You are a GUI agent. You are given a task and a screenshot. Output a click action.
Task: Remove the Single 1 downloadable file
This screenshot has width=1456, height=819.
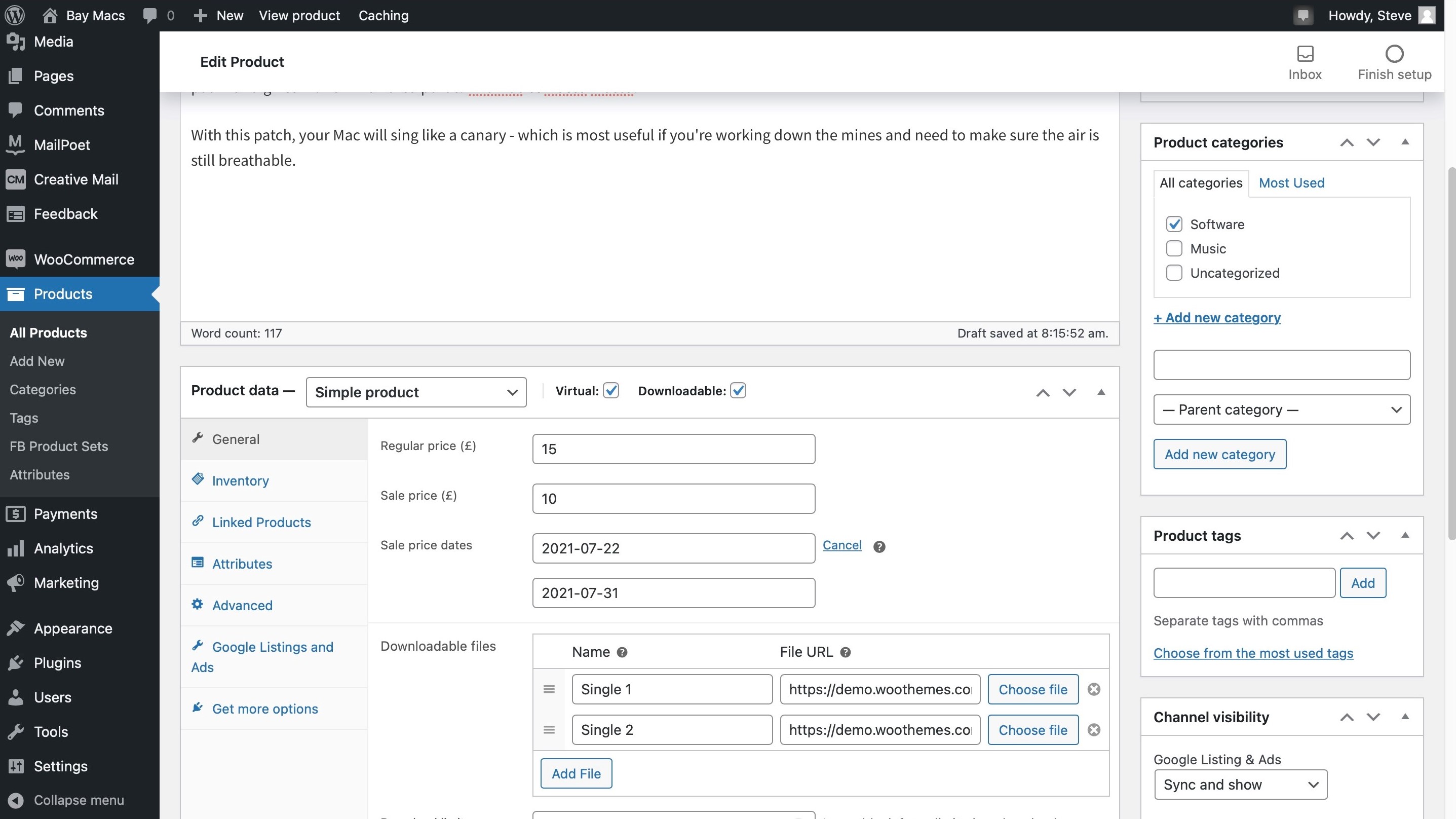(1094, 689)
